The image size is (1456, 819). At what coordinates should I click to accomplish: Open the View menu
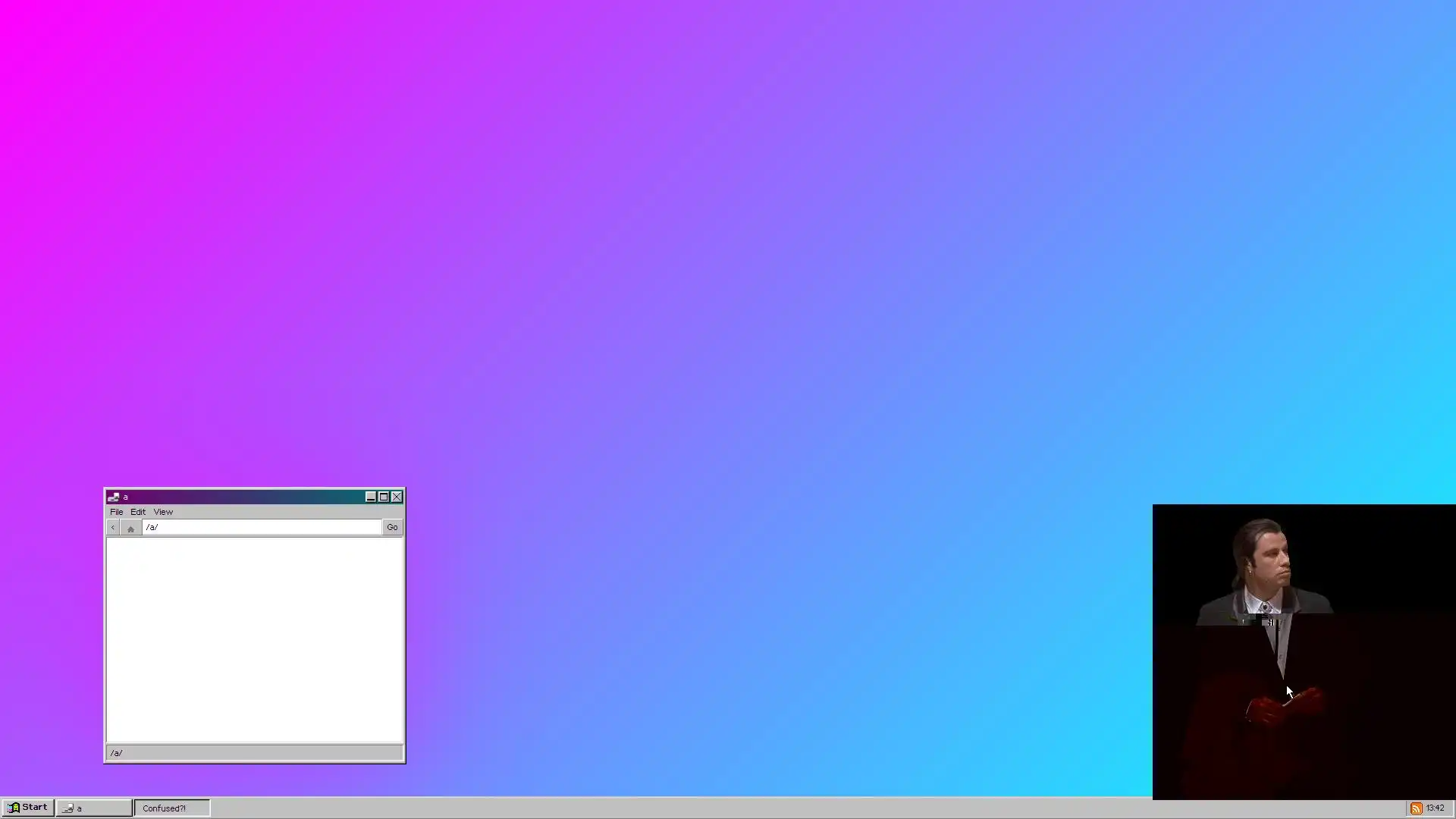coord(163,512)
